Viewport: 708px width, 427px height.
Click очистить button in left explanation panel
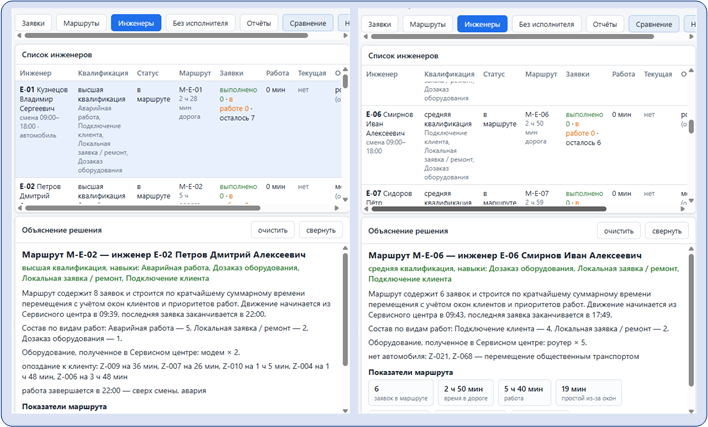273,230
